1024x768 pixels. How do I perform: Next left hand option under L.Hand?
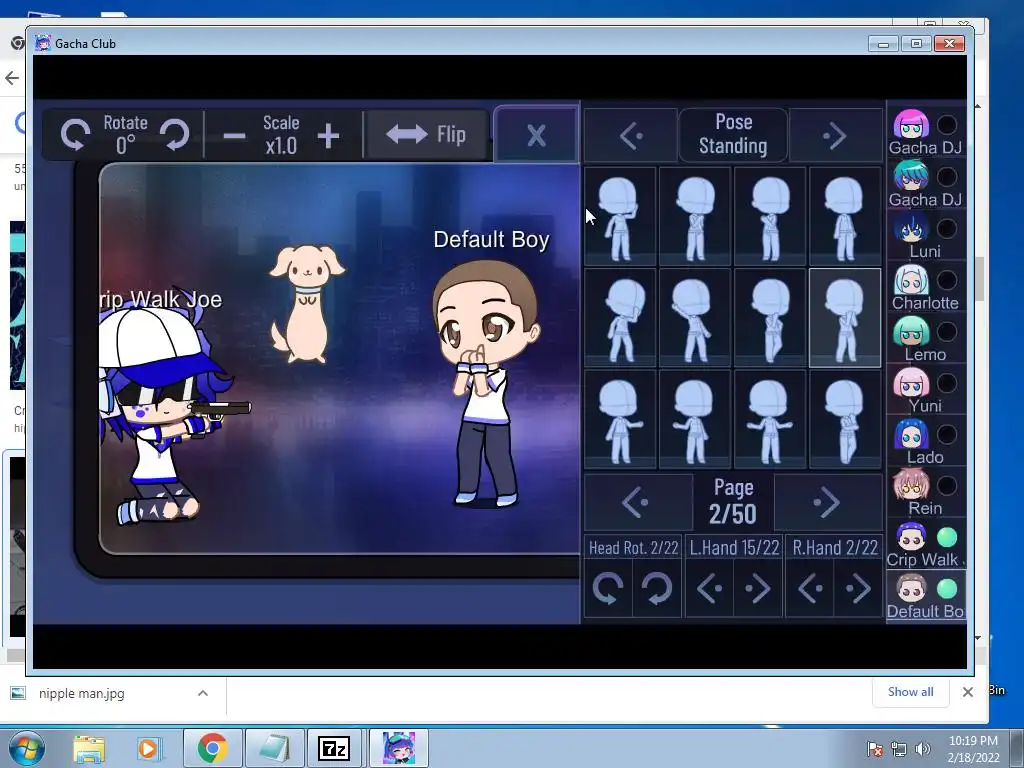758,588
